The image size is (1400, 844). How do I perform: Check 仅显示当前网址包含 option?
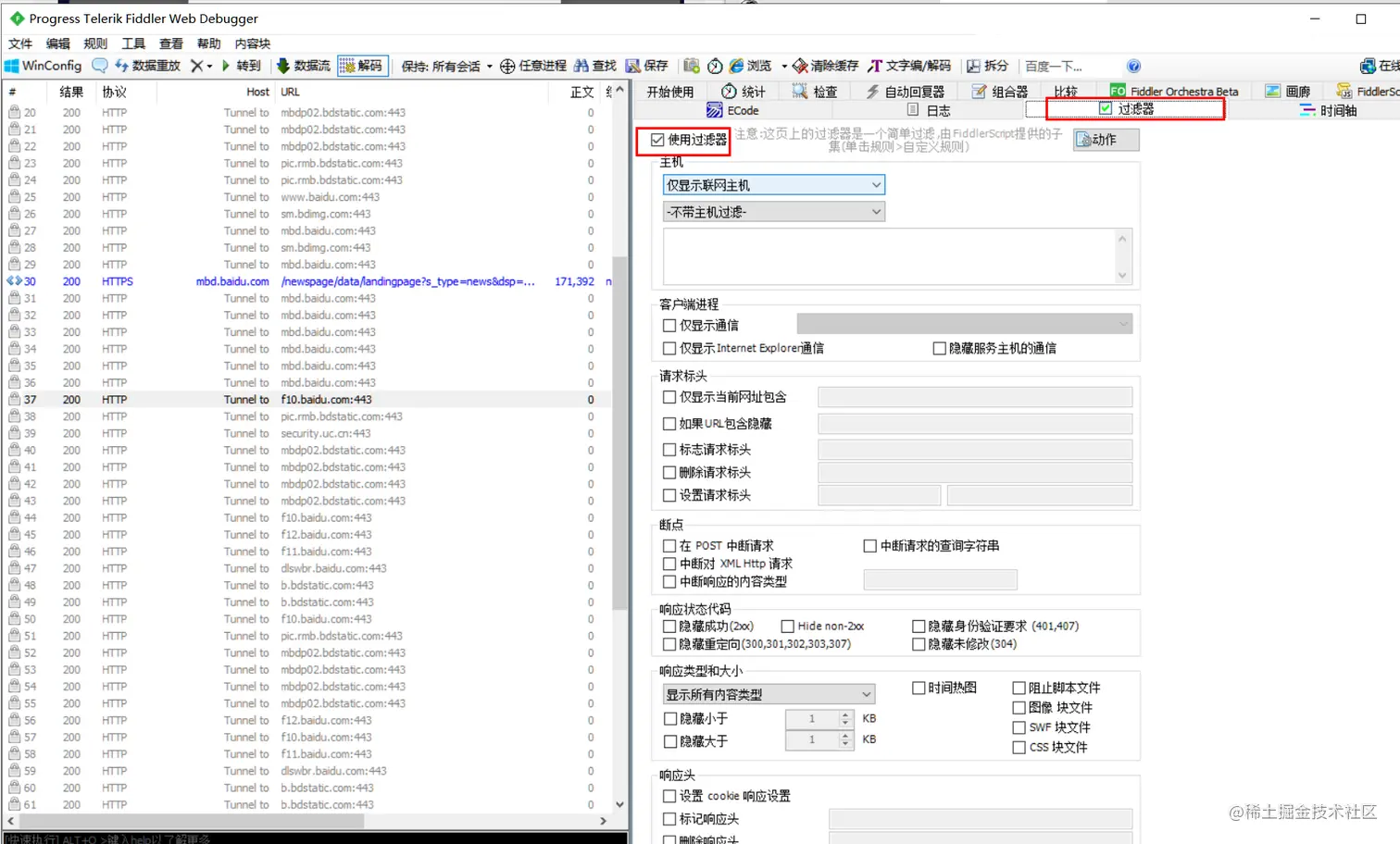coord(669,397)
